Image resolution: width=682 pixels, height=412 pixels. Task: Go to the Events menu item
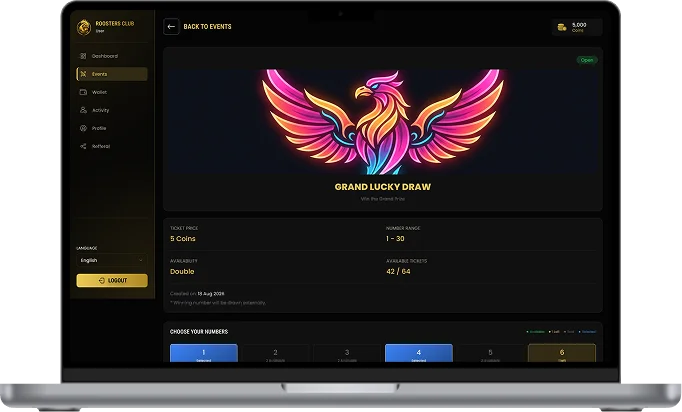click(112, 74)
